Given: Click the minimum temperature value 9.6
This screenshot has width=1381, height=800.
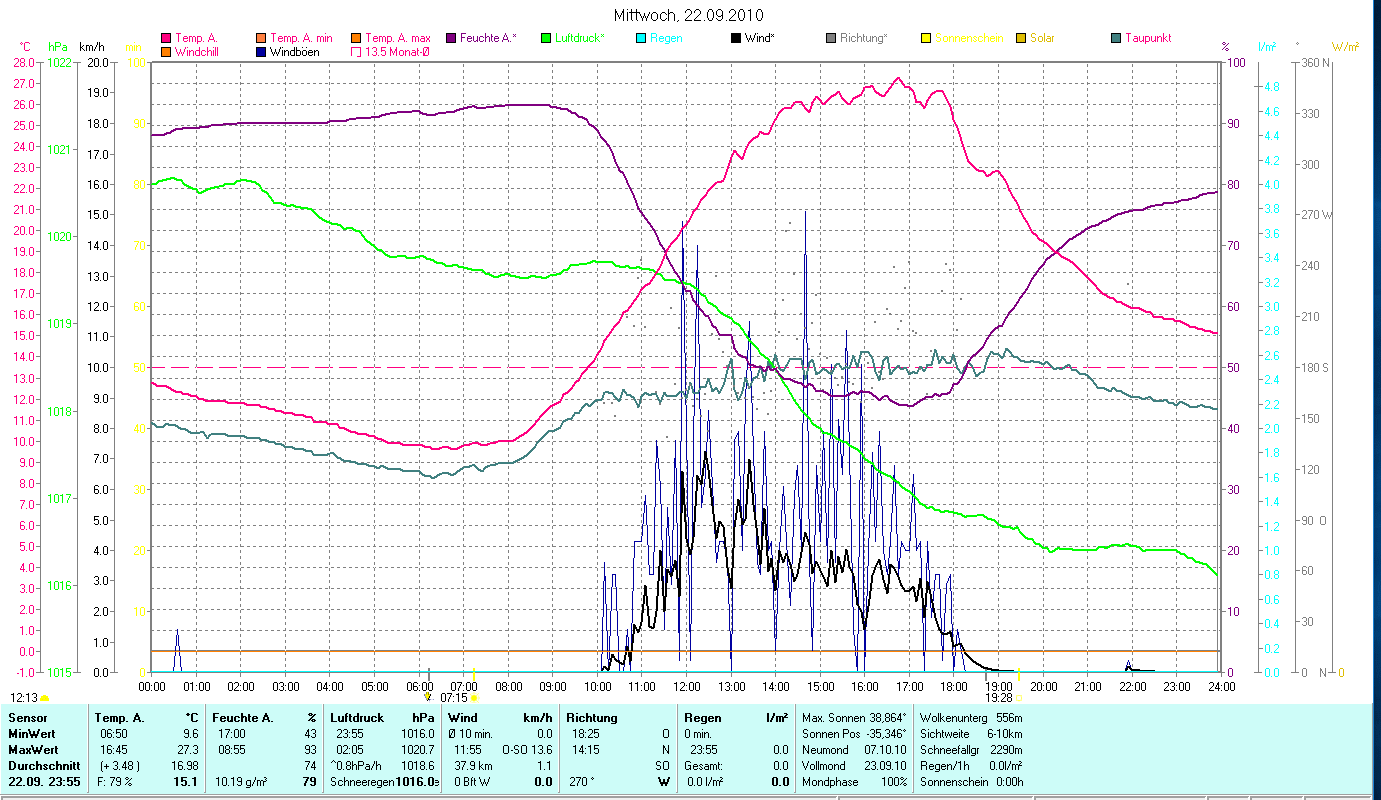Looking at the screenshot, I should (x=190, y=734).
